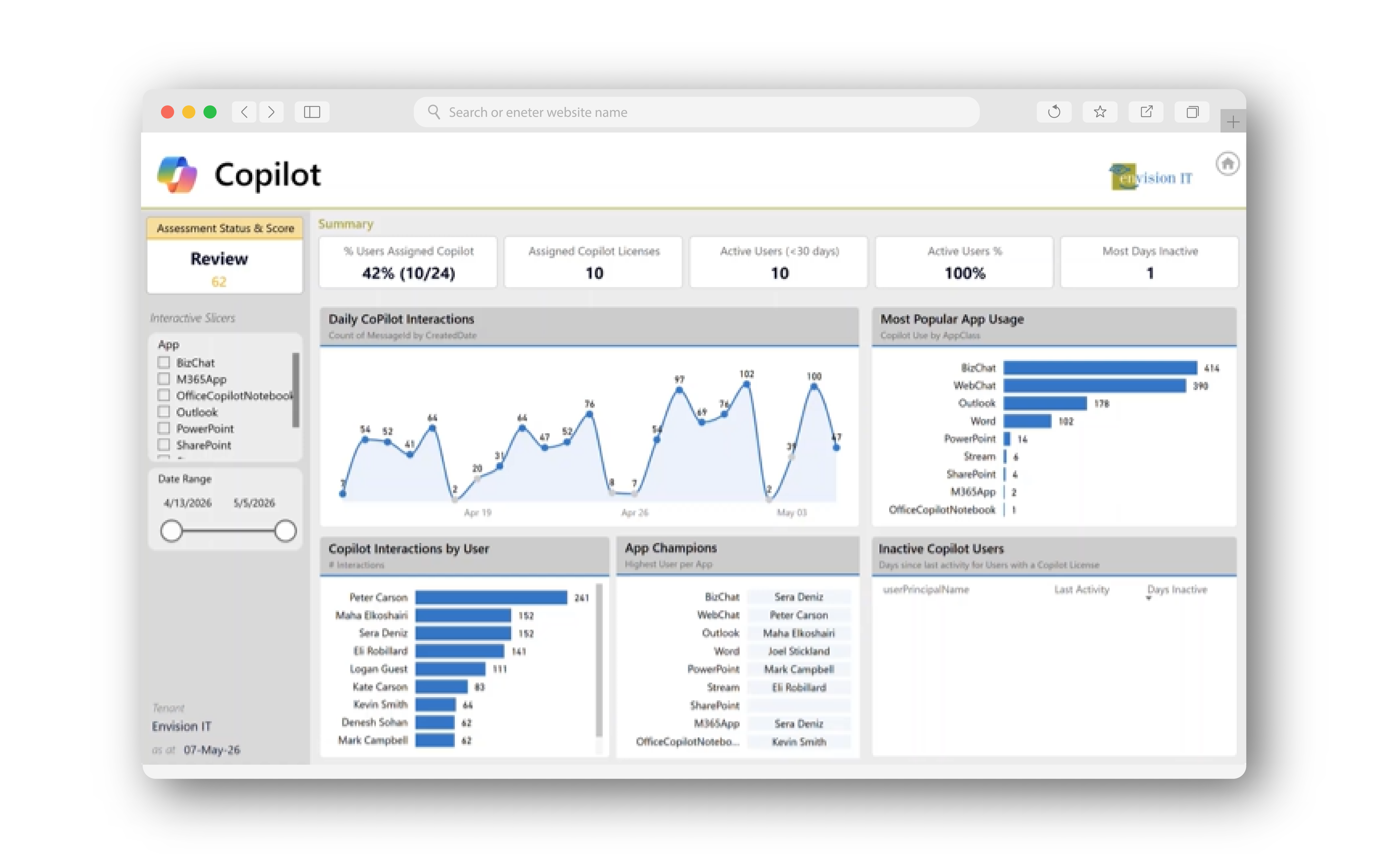Image resolution: width=1389 pixels, height=868 pixels.
Task: Check the PowerPoint app filter
Action: pyautogui.click(x=164, y=428)
